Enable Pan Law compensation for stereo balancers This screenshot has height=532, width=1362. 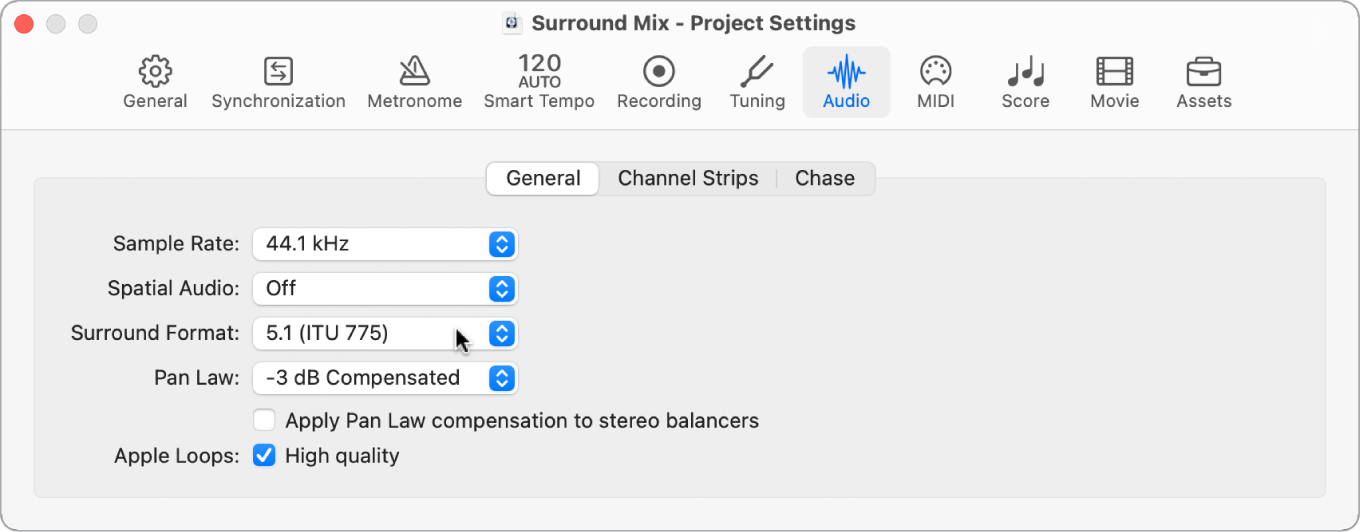[264, 421]
